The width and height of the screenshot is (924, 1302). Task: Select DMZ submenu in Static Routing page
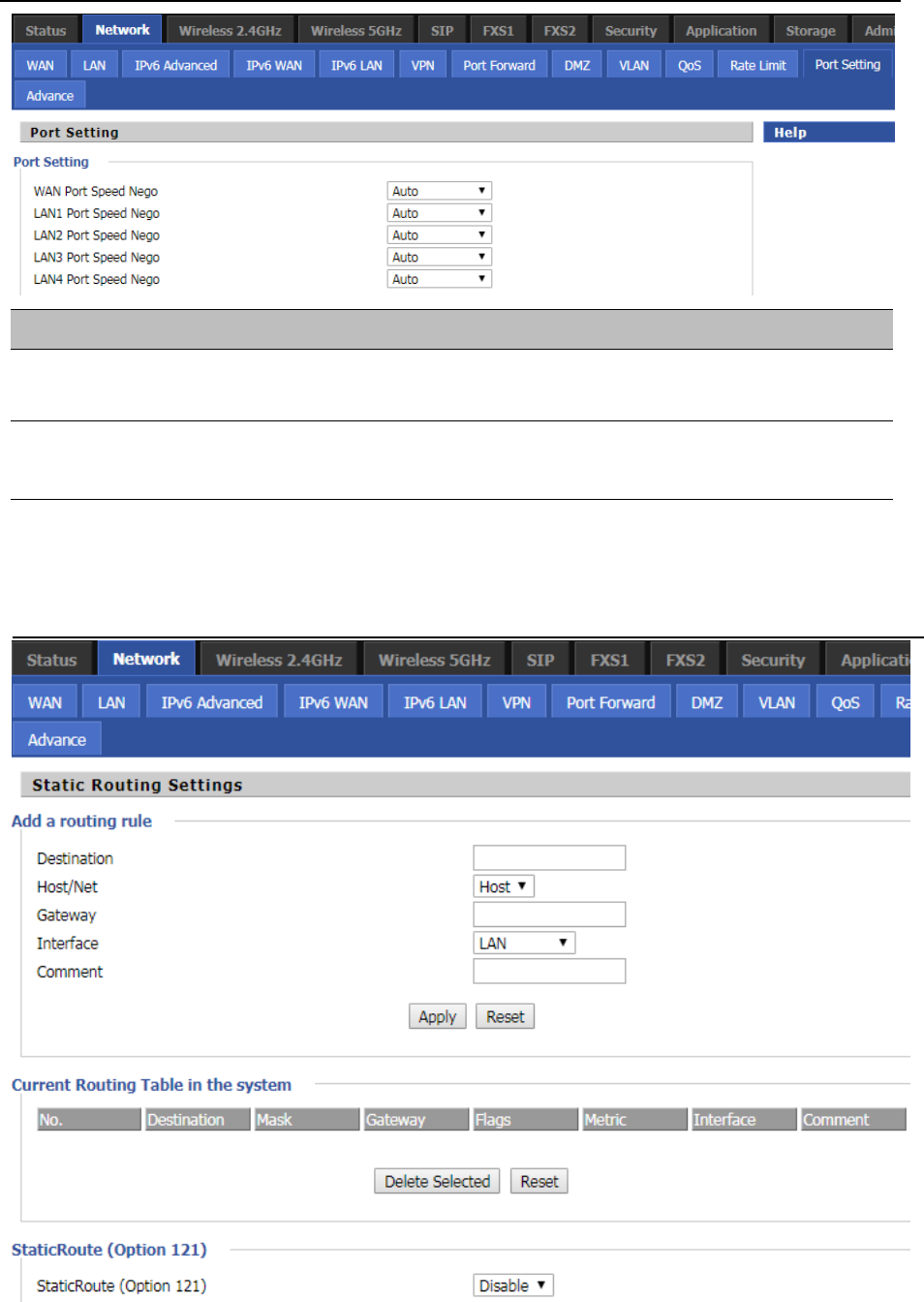click(707, 702)
